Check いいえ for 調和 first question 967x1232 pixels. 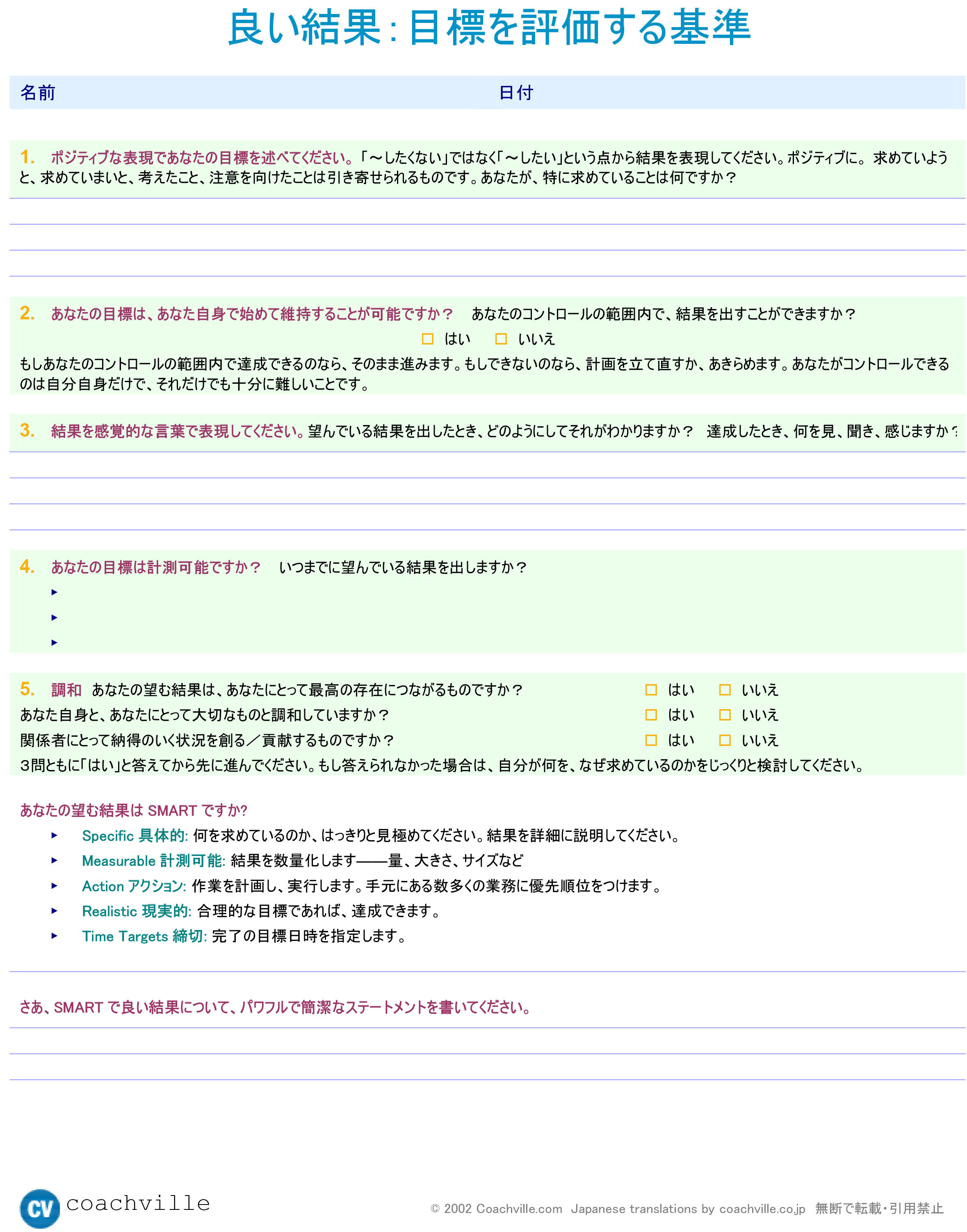click(725, 690)
